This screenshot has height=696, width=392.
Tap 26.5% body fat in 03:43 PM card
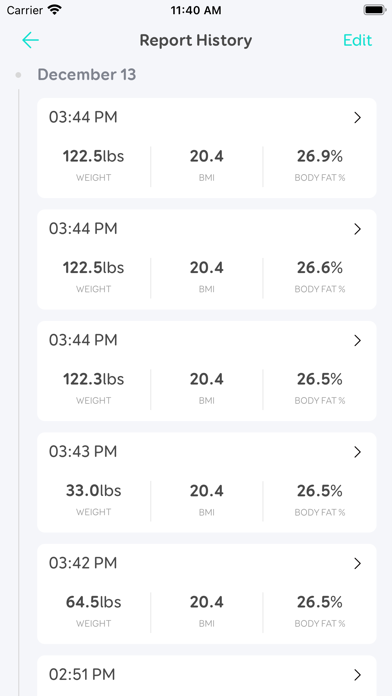point(320,490)
